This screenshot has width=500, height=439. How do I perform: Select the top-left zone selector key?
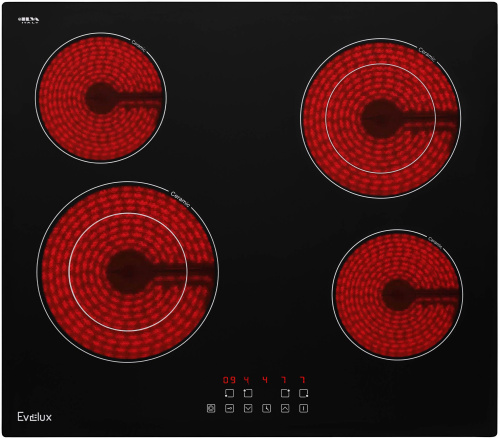[248, 393]
